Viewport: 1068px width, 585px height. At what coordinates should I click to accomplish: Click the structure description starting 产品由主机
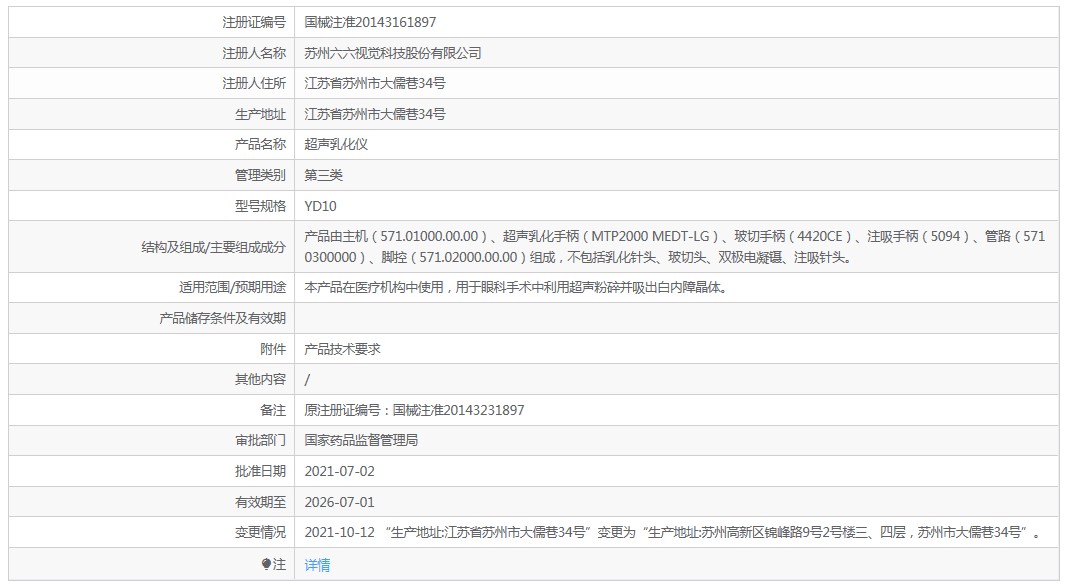pyautogui.click(x=674, y=247)
